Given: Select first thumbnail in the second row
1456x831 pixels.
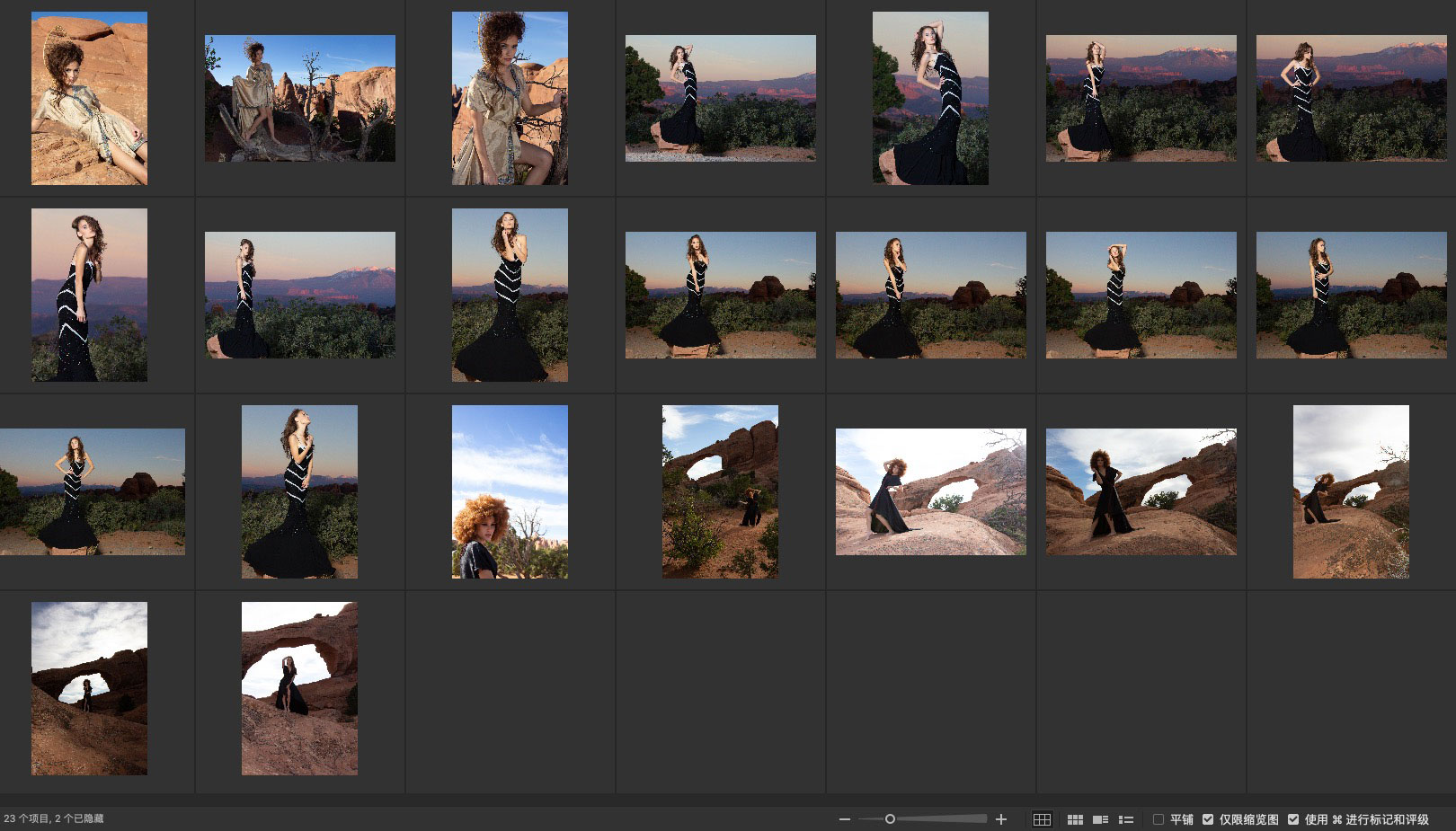Looking at the screenshot, I should (x=89, y=295).
